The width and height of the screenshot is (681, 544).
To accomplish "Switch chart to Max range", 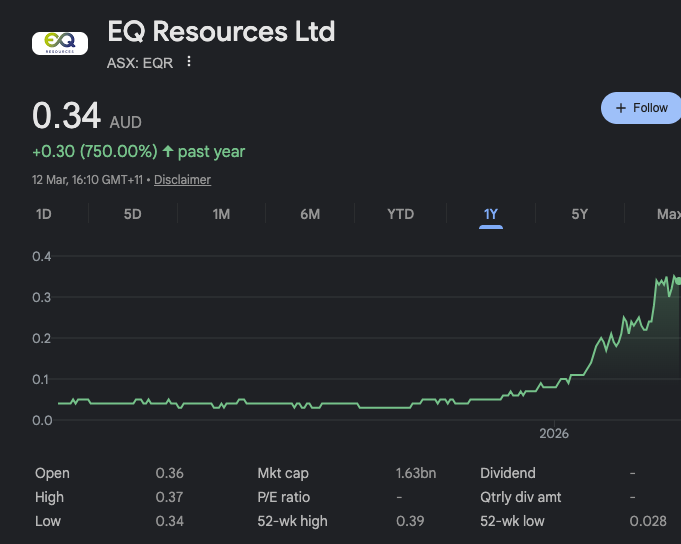I will click(668, 214).
